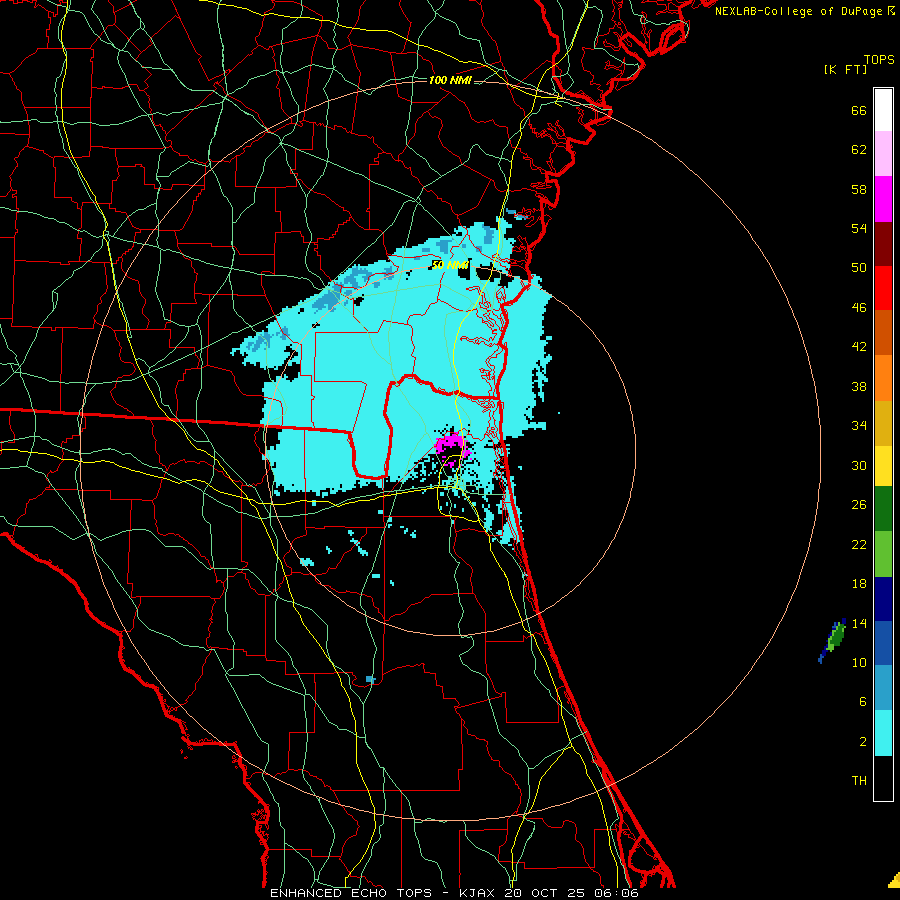900x900 pixels.
Task: Click the legend value 58
Action: tap(859, 189)
